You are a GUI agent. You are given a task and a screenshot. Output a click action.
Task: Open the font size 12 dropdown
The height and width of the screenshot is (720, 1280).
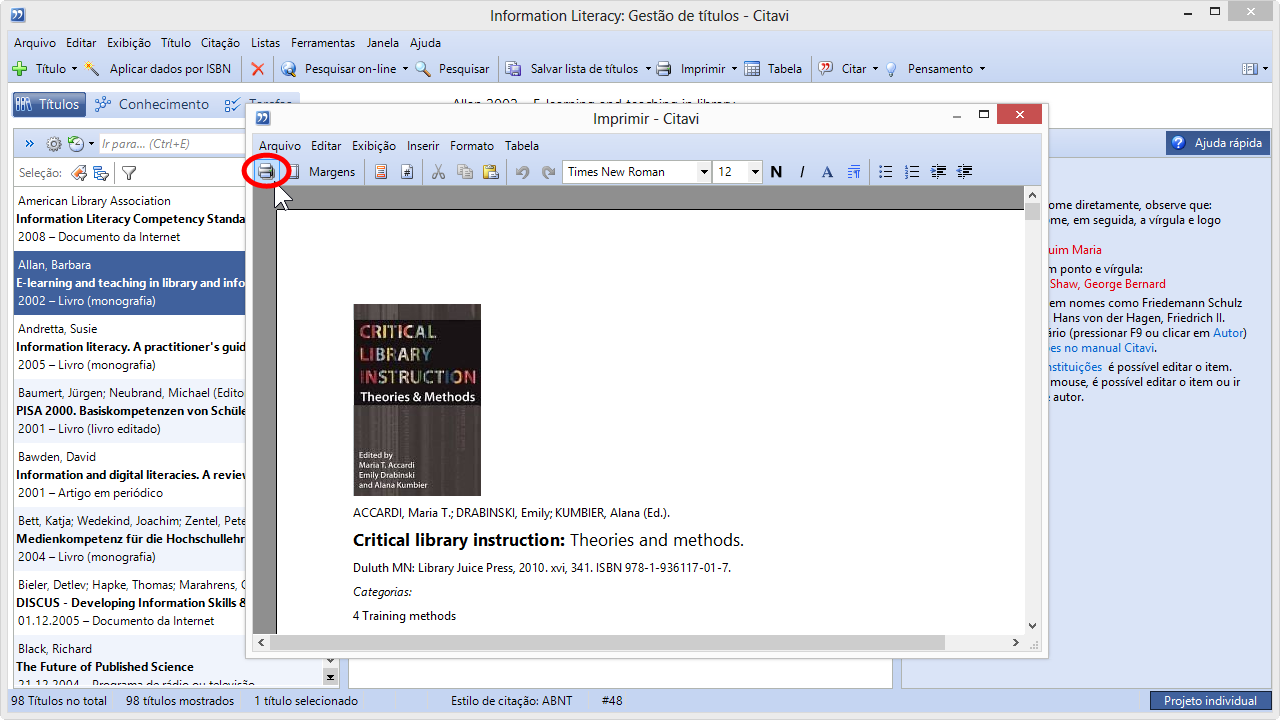(755, 172)
